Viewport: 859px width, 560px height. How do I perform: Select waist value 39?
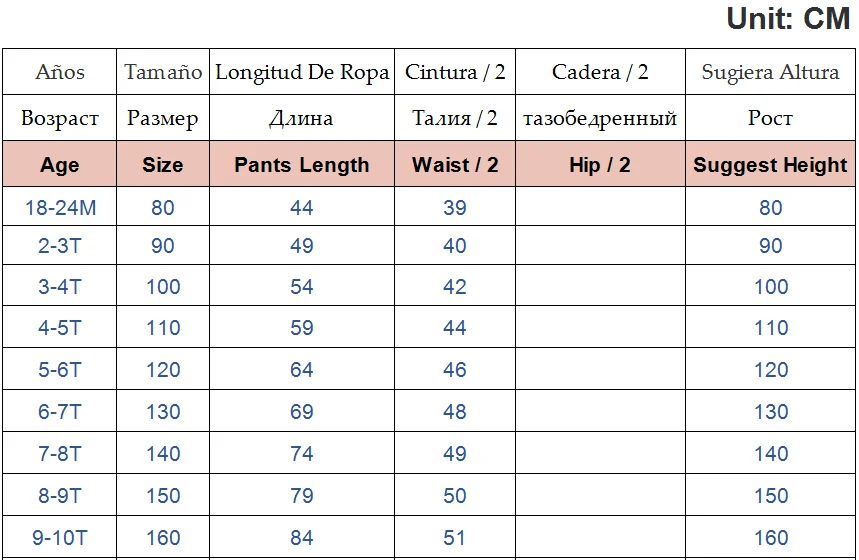(x=455, y=208)
